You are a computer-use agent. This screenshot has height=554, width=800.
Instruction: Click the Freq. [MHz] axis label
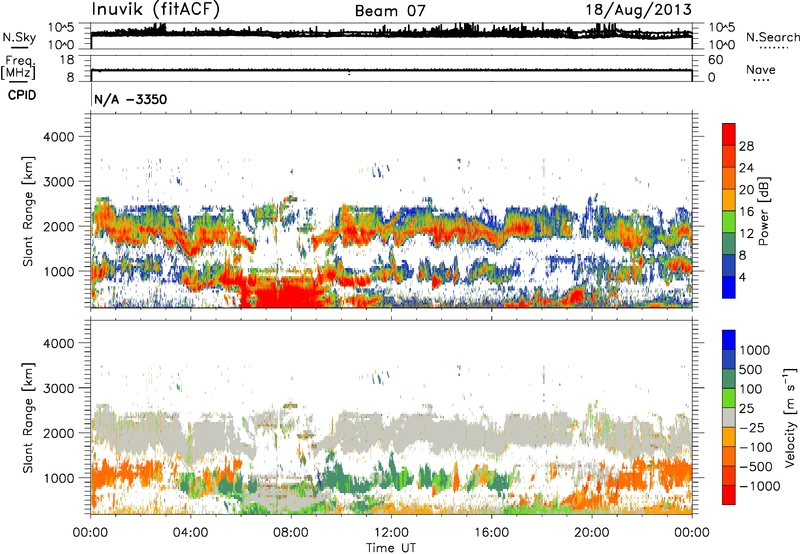[19, 67]
